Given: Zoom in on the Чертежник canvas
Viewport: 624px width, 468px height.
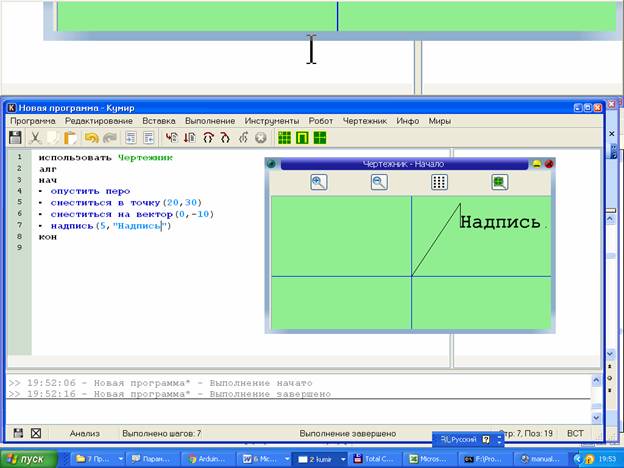Looking at the screenshot, I should [x=319, y=182].
